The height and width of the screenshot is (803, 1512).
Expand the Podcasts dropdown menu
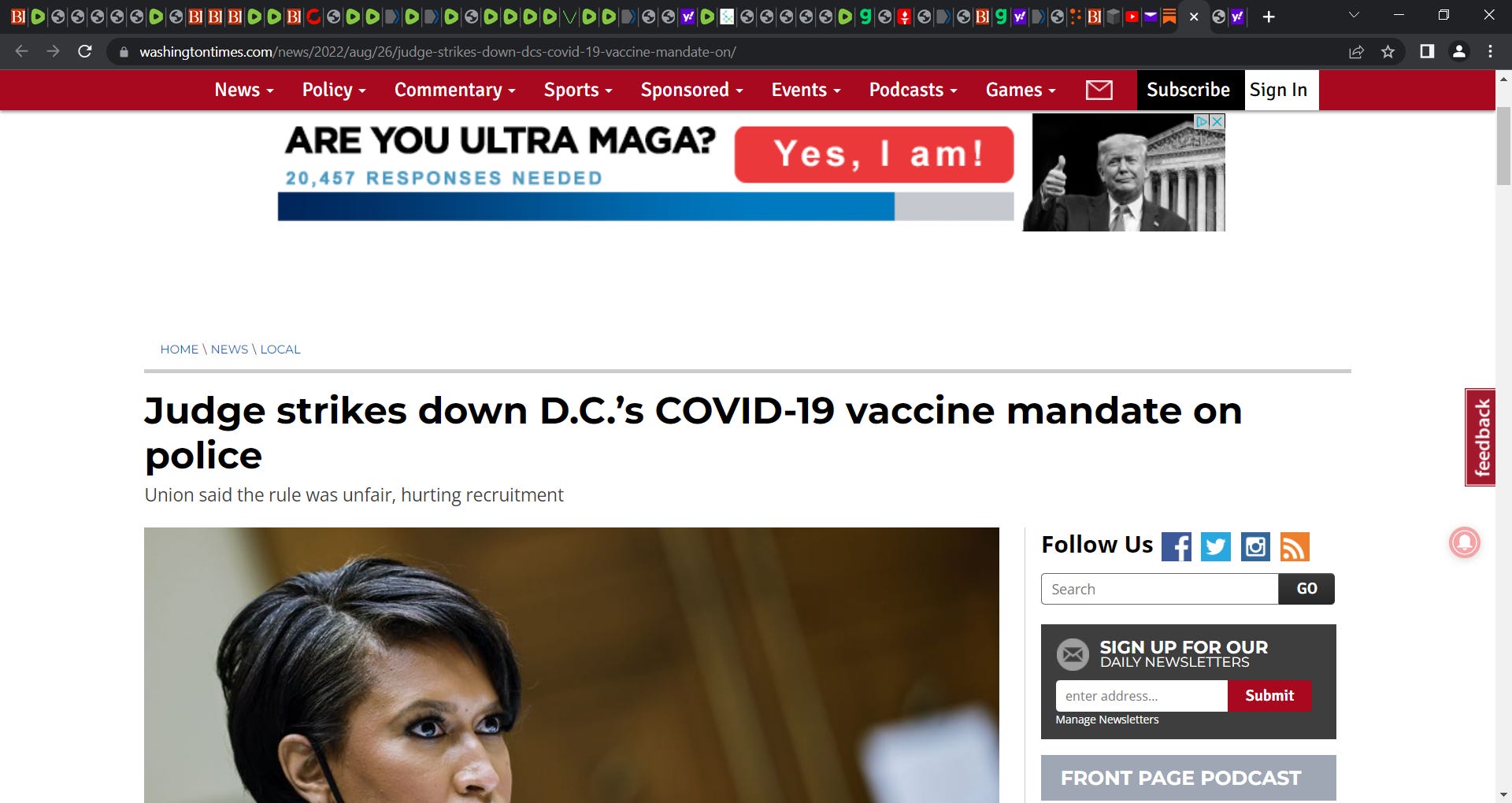pyautogui.click(x=913, y=90)
